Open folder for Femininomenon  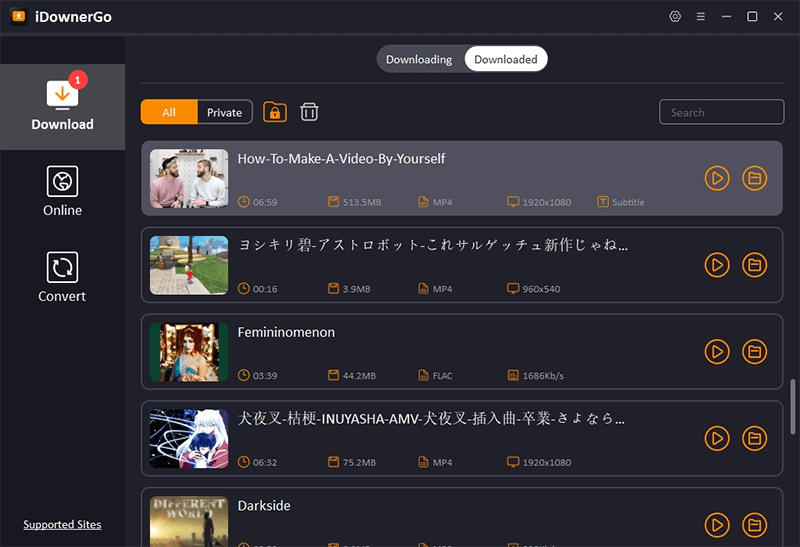tap(754, 352)
